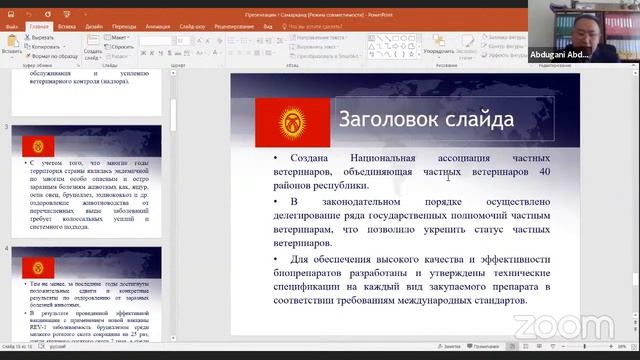Click the Redo/Repeat icon in the quick access toolbar

pyautogui.click(x=48, y=14)
